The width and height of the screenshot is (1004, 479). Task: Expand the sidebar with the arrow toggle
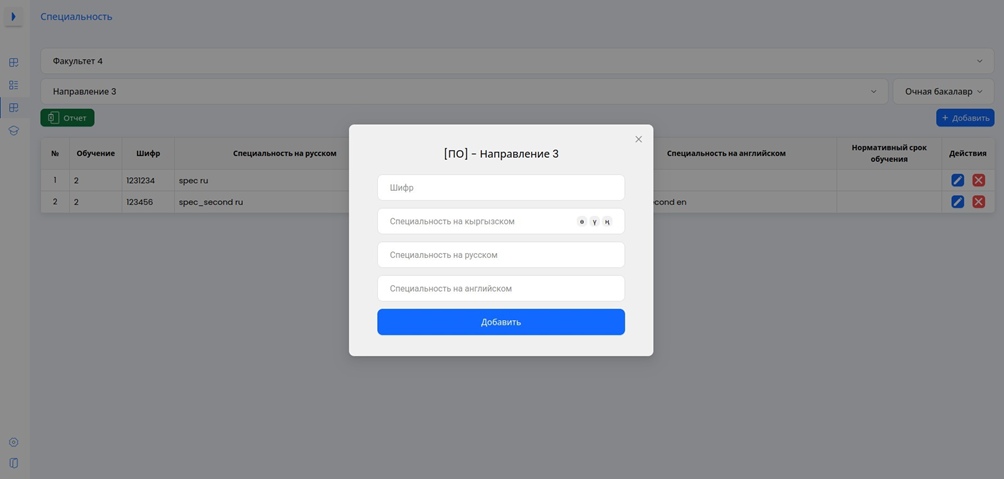click(13, 17)
